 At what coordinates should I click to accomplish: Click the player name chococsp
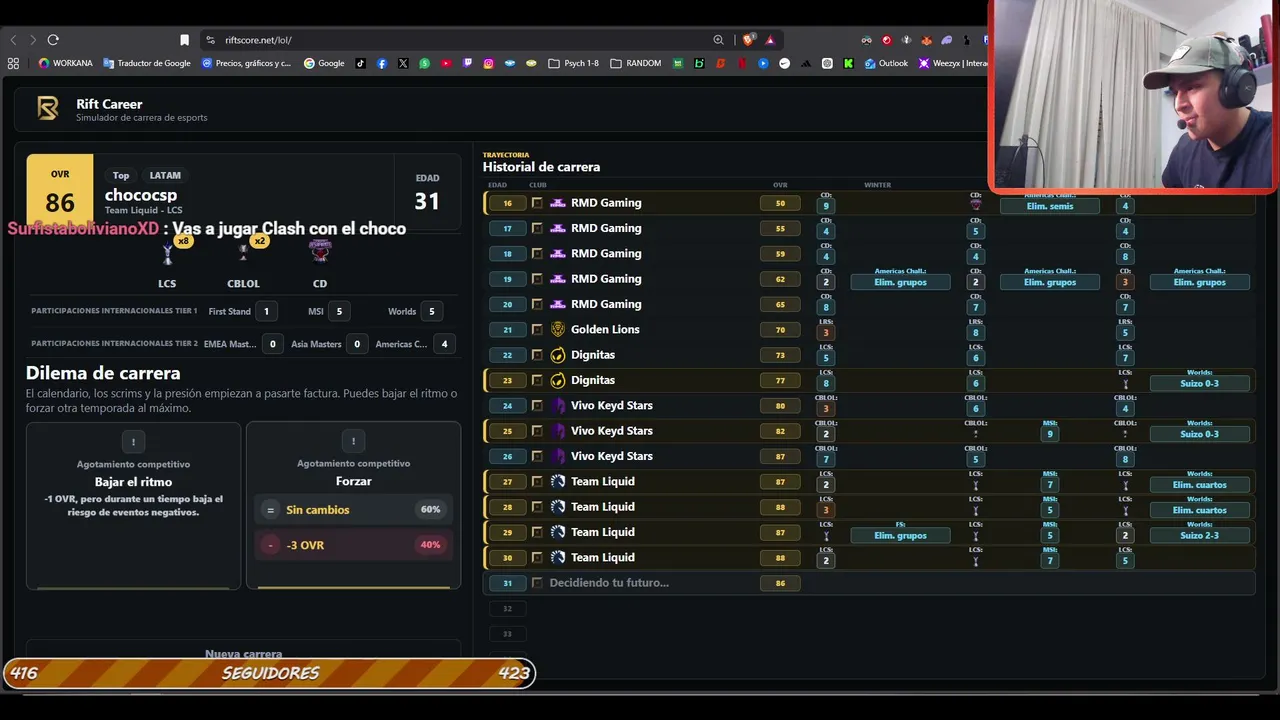(141, 195)
